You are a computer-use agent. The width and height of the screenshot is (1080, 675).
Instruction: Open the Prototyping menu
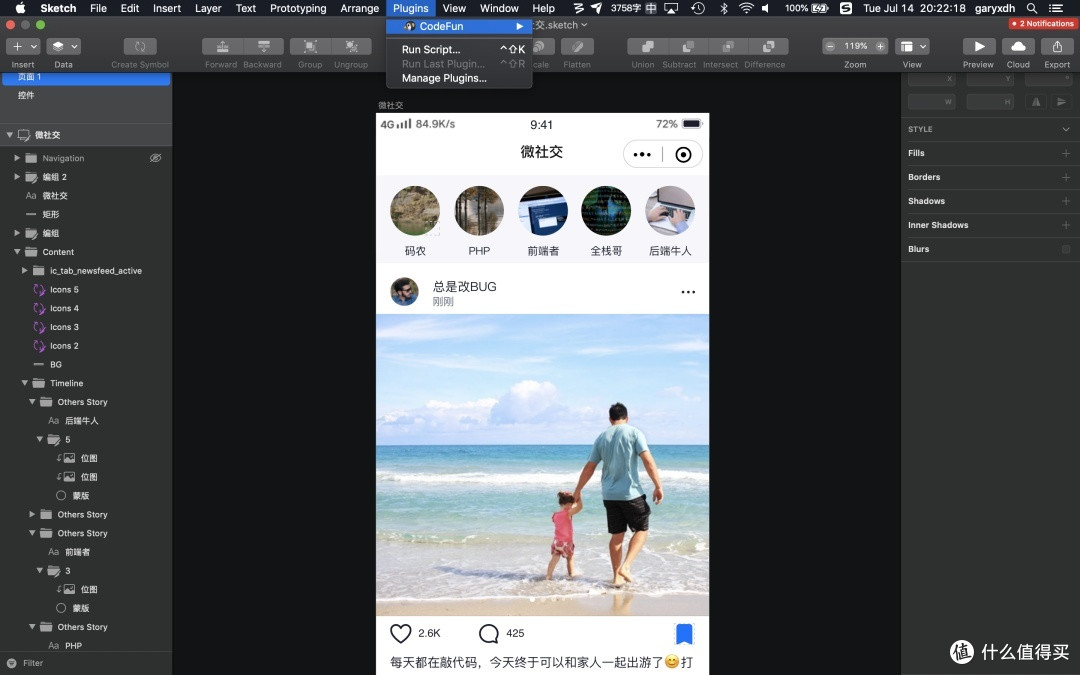(x=298, y=8)
